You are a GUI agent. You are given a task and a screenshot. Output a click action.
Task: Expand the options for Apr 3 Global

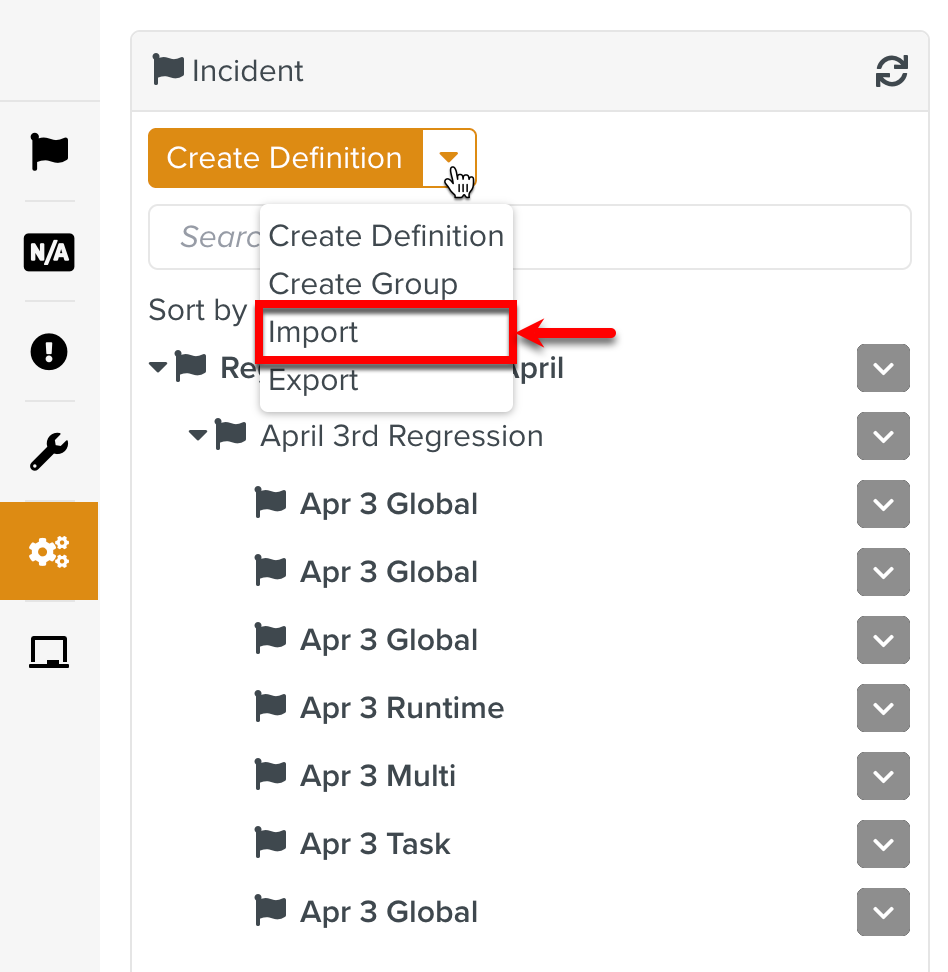883,504
